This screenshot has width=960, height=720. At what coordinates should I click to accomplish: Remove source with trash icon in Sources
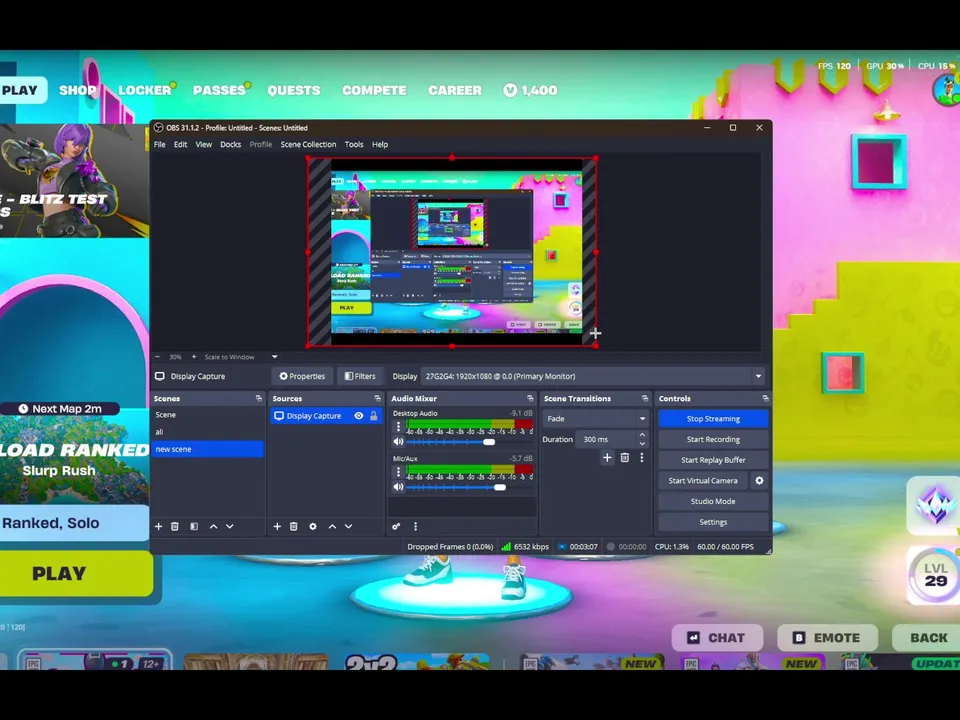tap(293, 527)
